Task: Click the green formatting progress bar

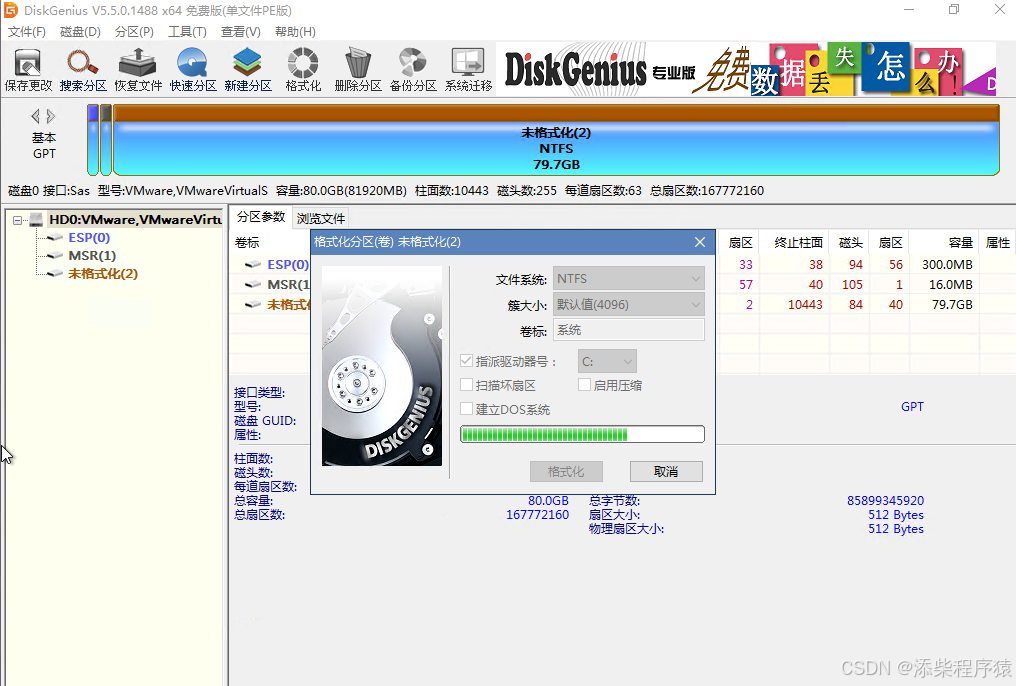Action: [x=582, y=434]
